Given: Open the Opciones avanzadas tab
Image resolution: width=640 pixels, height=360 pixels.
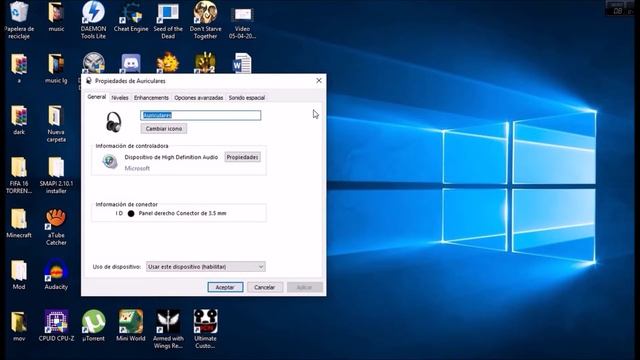Looking at the screenshot, I should [199, 98].
